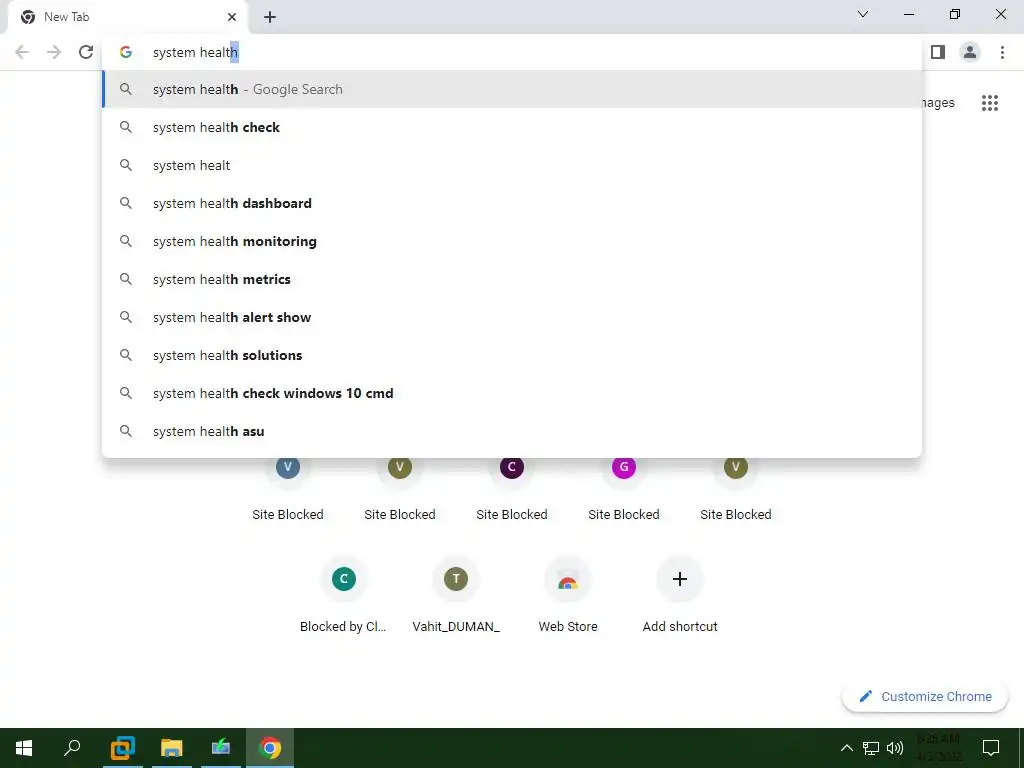Choose suggestion "system health check"
Screen dimensions: 1024x768
click(512, 127)
